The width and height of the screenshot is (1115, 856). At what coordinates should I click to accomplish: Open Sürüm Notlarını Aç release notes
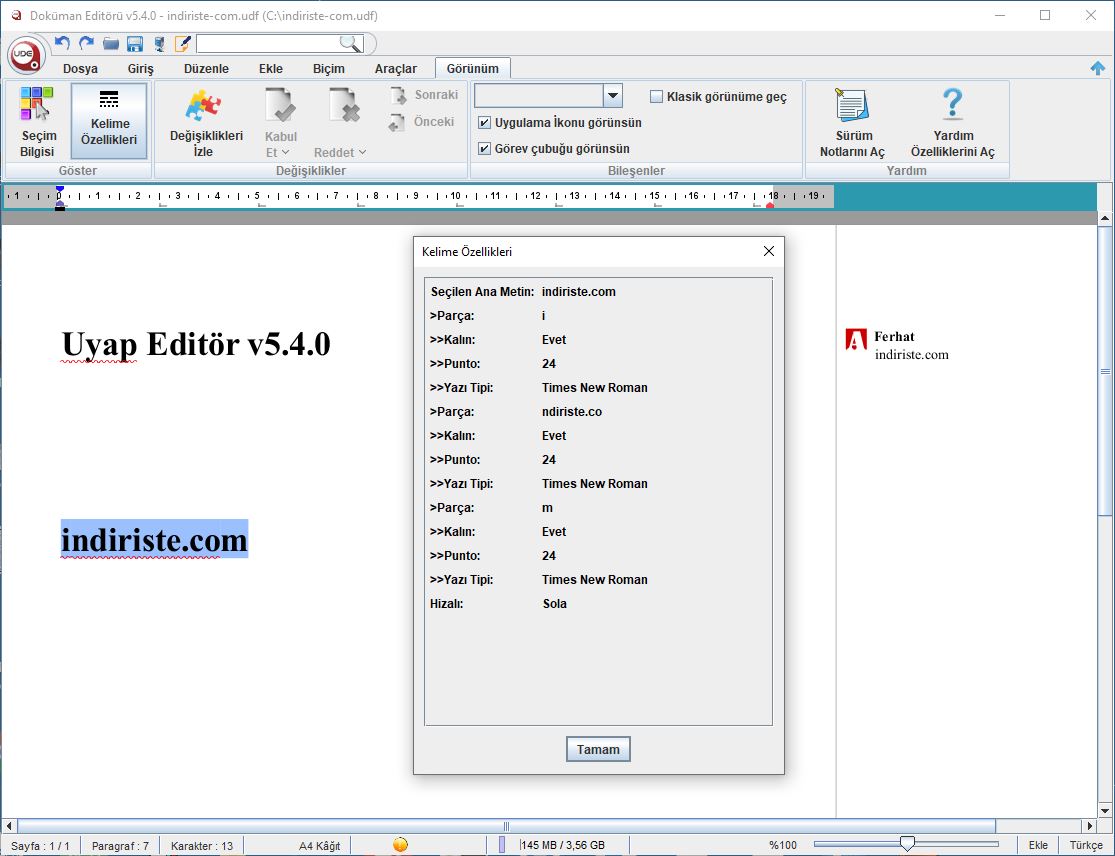click(x=852, y=122)
